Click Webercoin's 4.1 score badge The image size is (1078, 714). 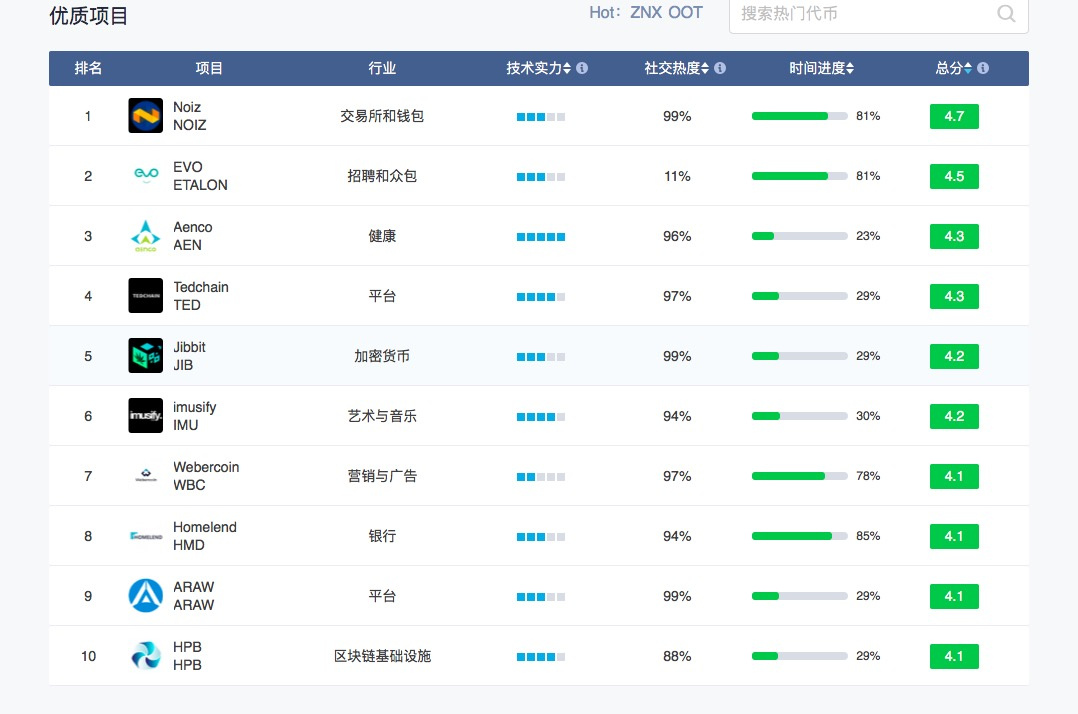[x=954, y=476]
